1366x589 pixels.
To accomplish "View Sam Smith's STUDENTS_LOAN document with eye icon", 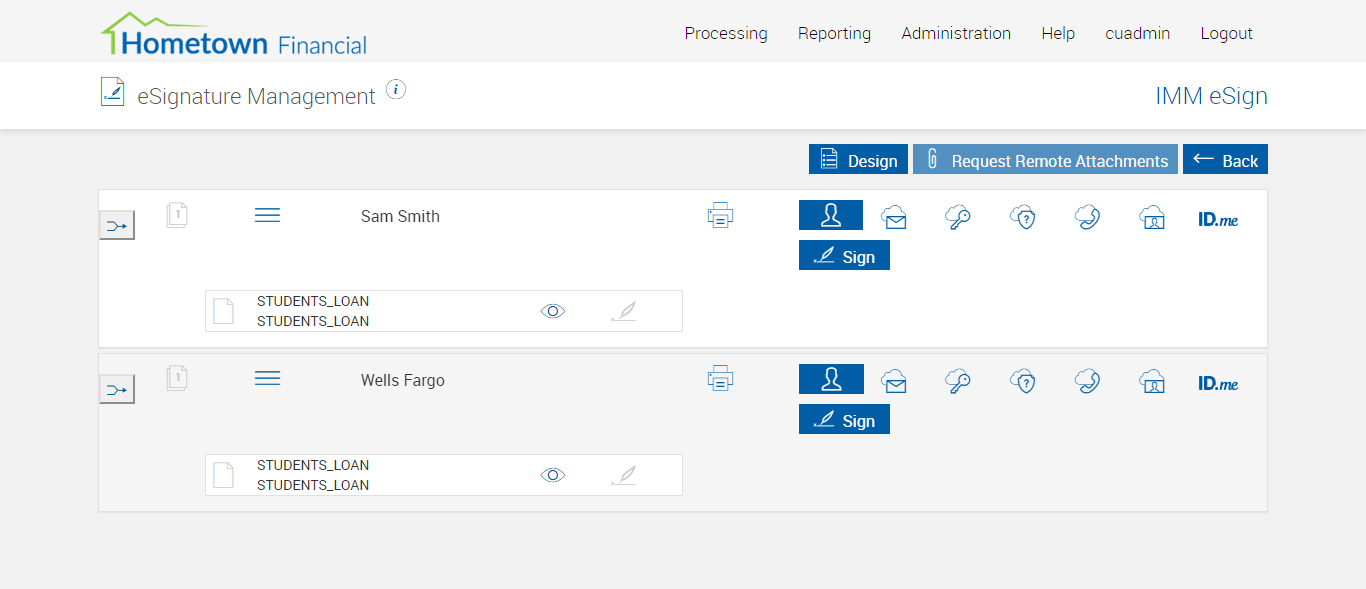I will (553, 311).
